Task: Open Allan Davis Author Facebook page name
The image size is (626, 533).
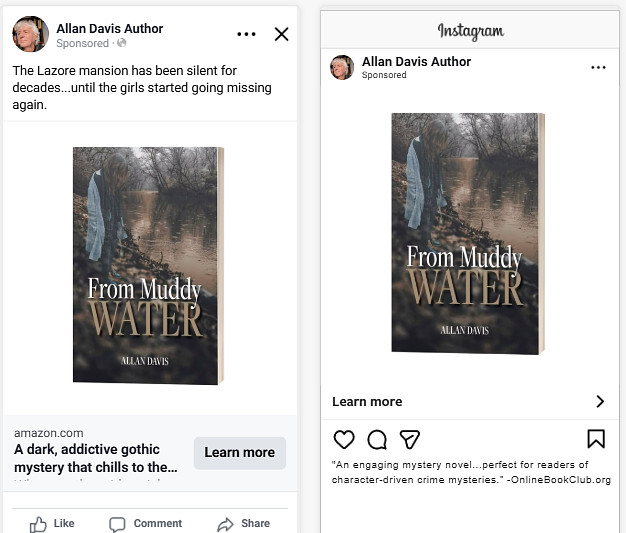Action: 109,28
